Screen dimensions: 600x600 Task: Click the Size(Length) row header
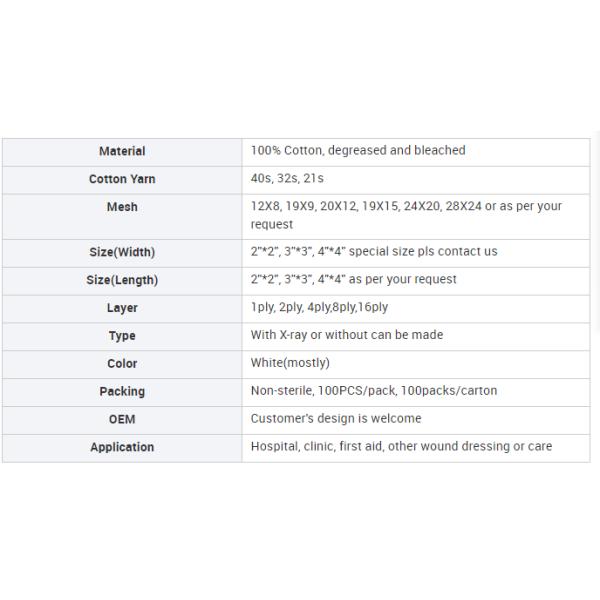click(x=122, y=280)
